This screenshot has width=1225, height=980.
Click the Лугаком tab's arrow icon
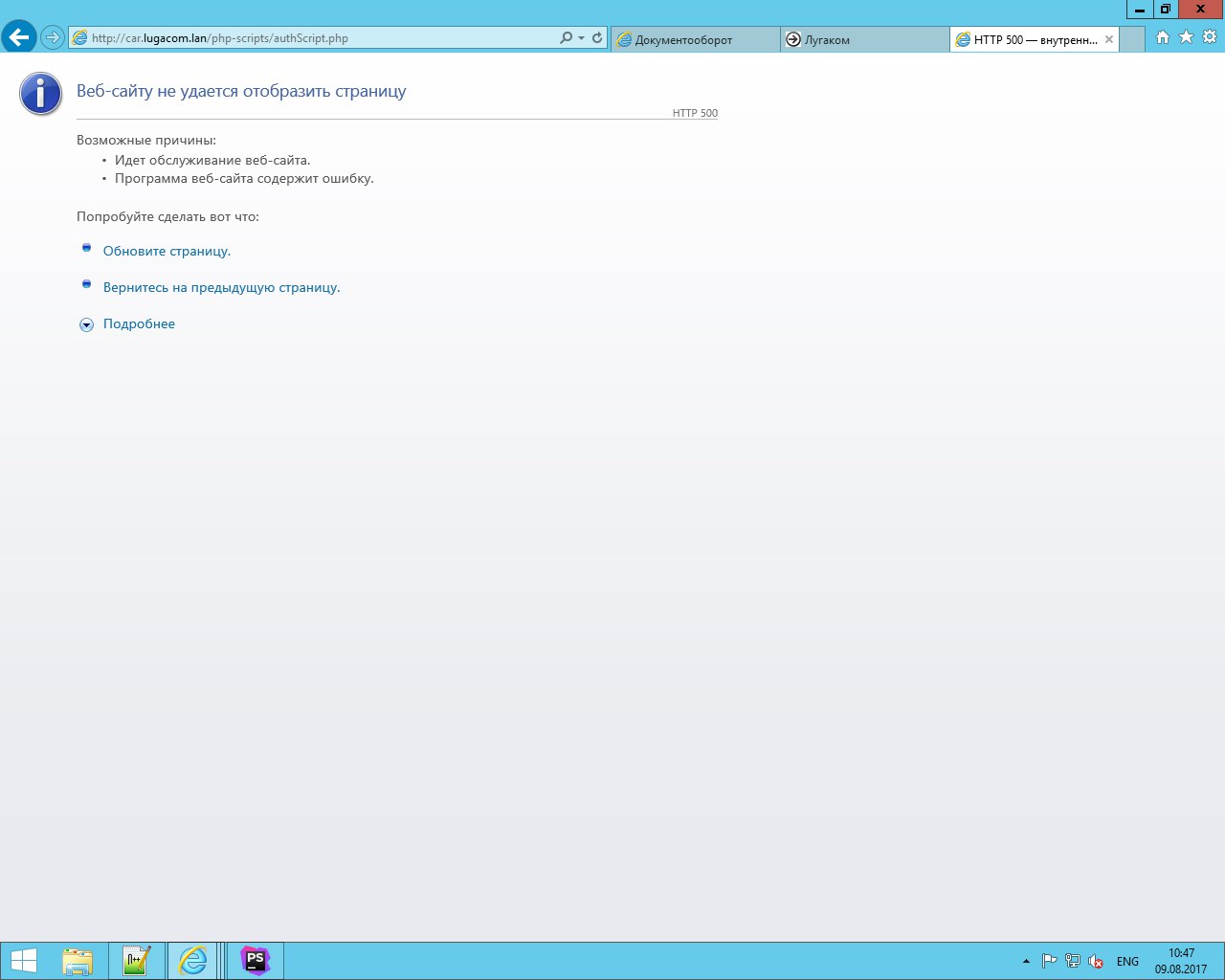792,39
